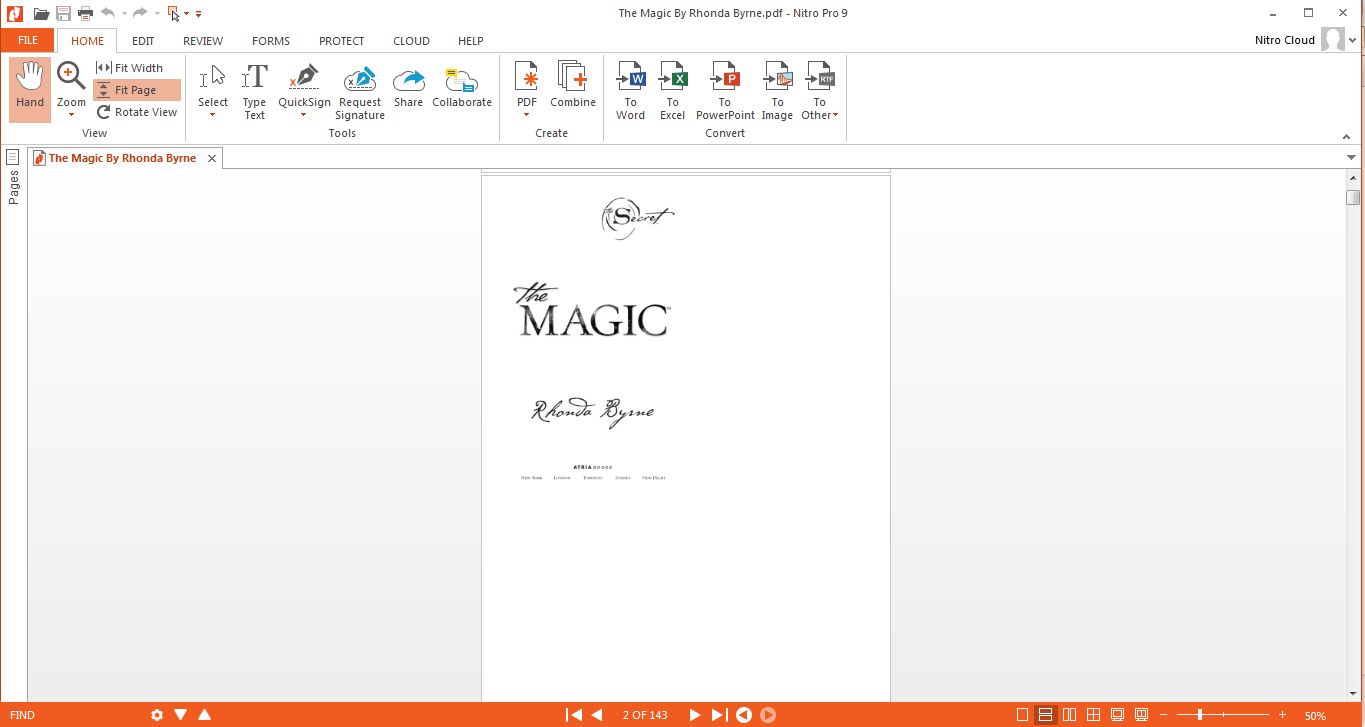Viewport: 1365px width, 727px height.
Task: Switch to the FORMS tab
Action: point(271,41)
